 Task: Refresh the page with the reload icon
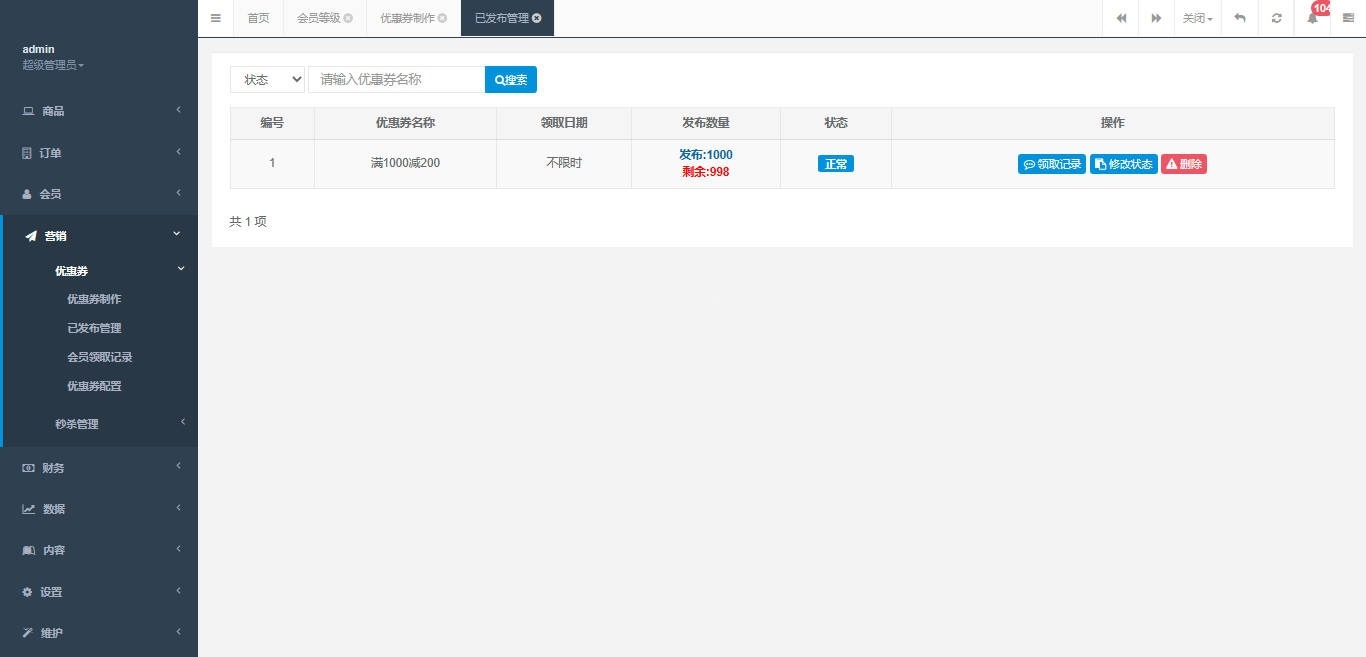[1276, 18]
